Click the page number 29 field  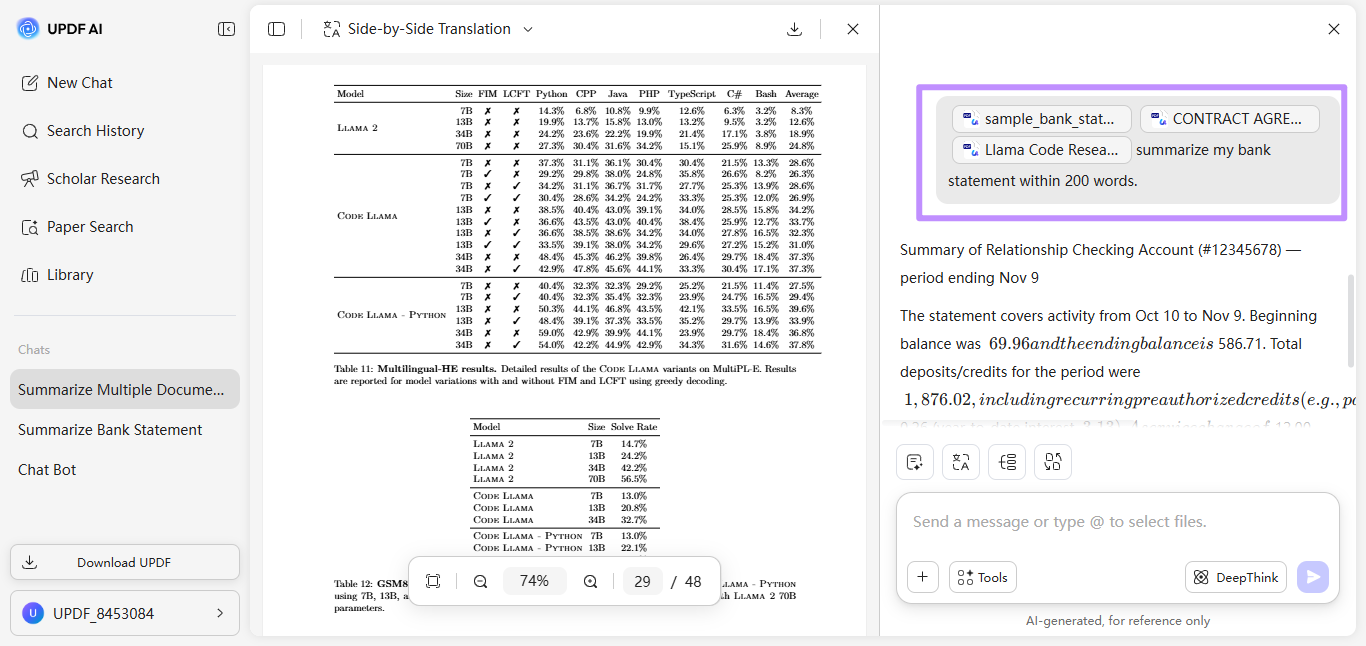click(x=642, y=581)
